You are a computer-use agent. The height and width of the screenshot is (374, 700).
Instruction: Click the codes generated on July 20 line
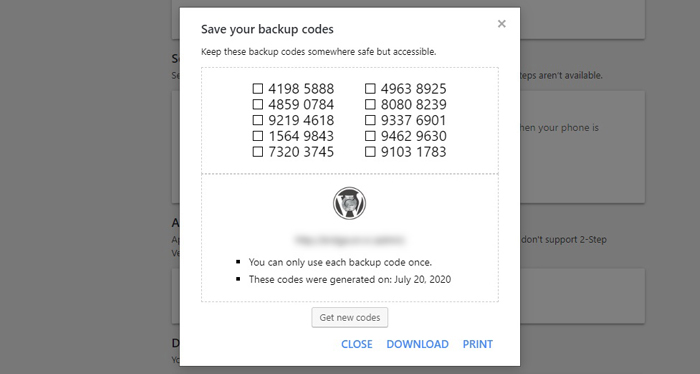click(350, 279)
